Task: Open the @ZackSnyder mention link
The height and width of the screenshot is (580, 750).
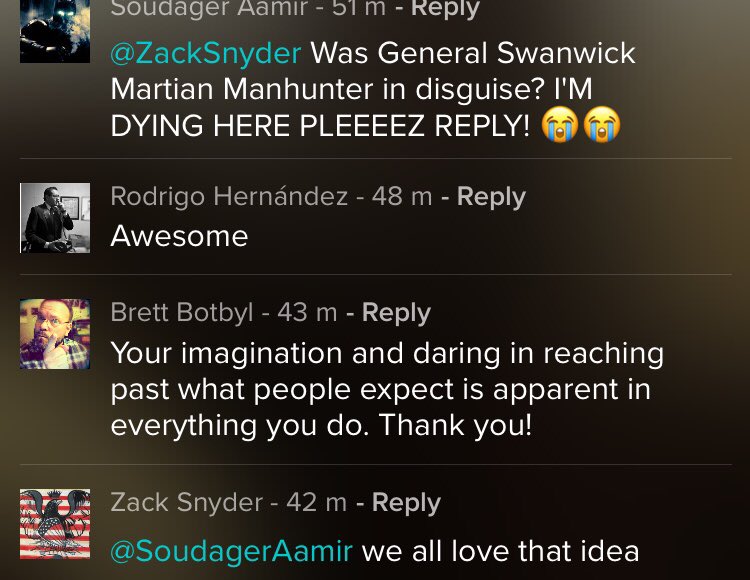Action: pyautogui.click(x=205, y=52)
